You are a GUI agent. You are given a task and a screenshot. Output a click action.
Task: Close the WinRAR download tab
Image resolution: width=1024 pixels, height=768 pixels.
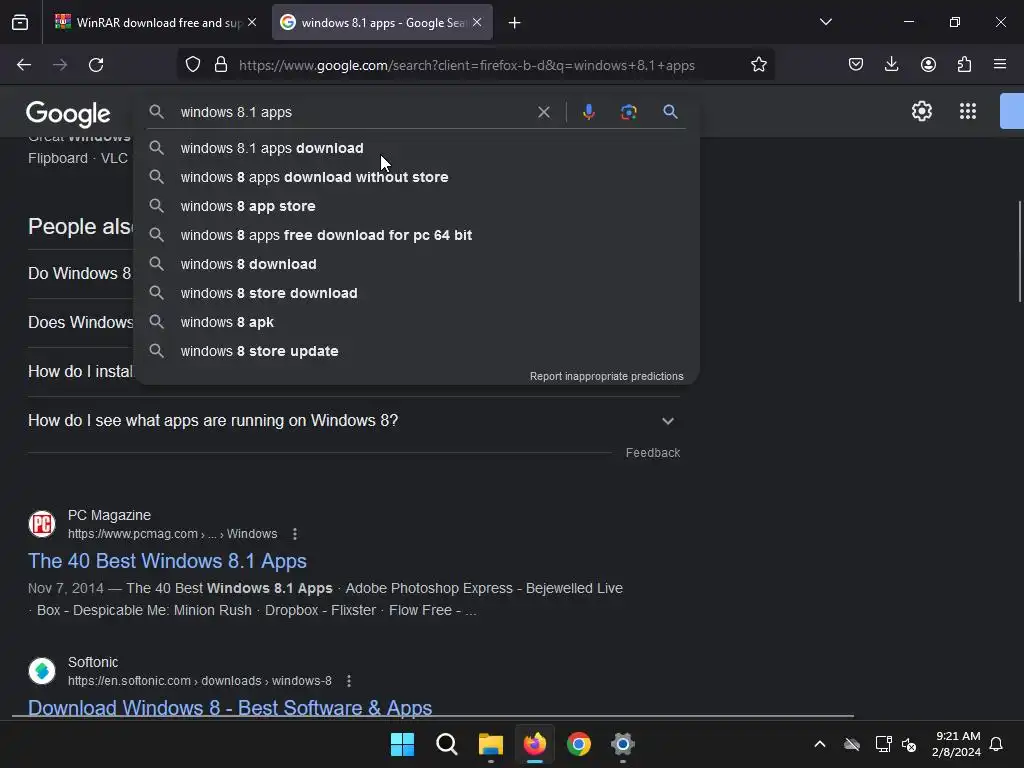point(252,22)
